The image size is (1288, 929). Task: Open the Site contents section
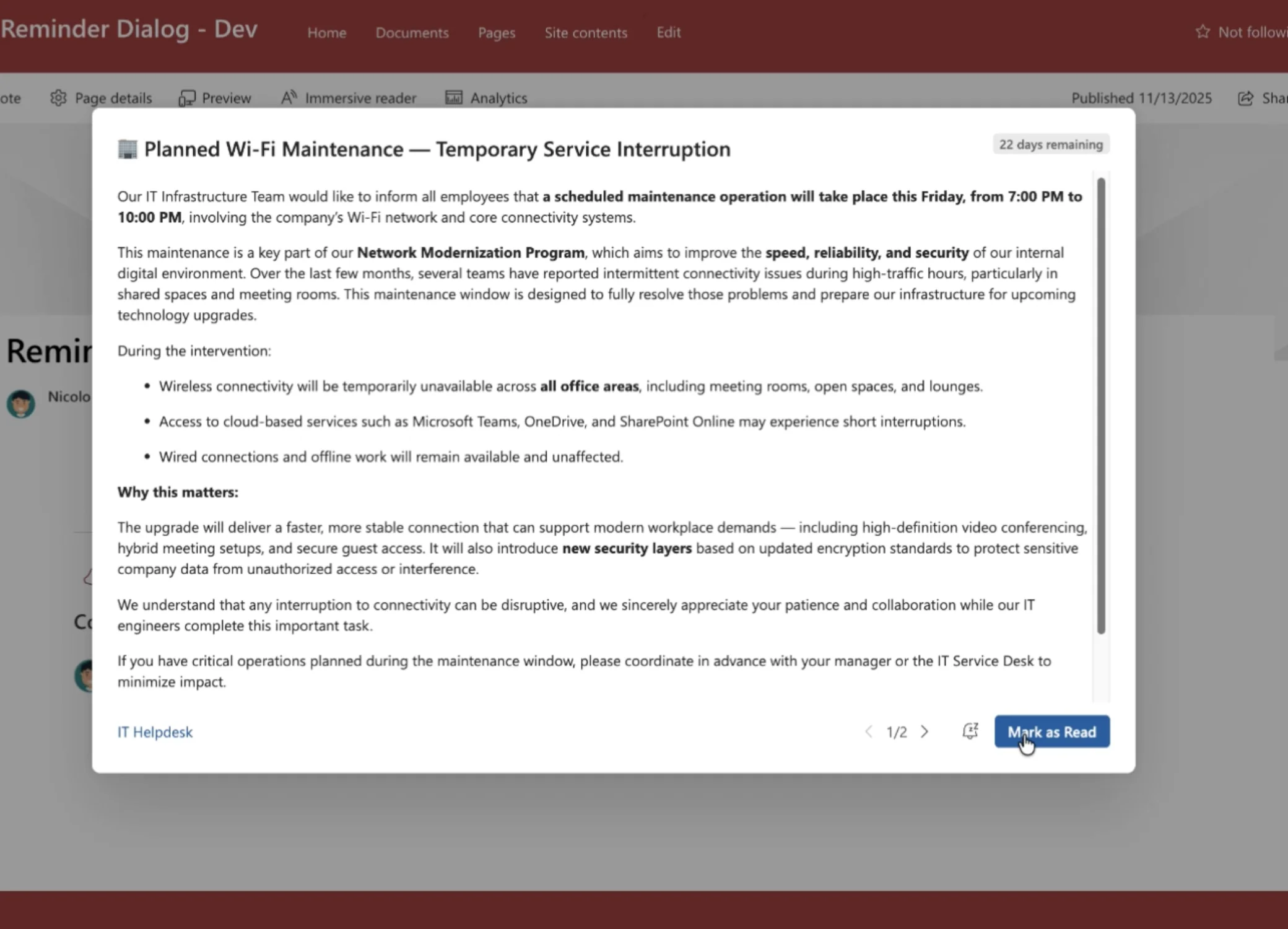click(x=586, y=33)
